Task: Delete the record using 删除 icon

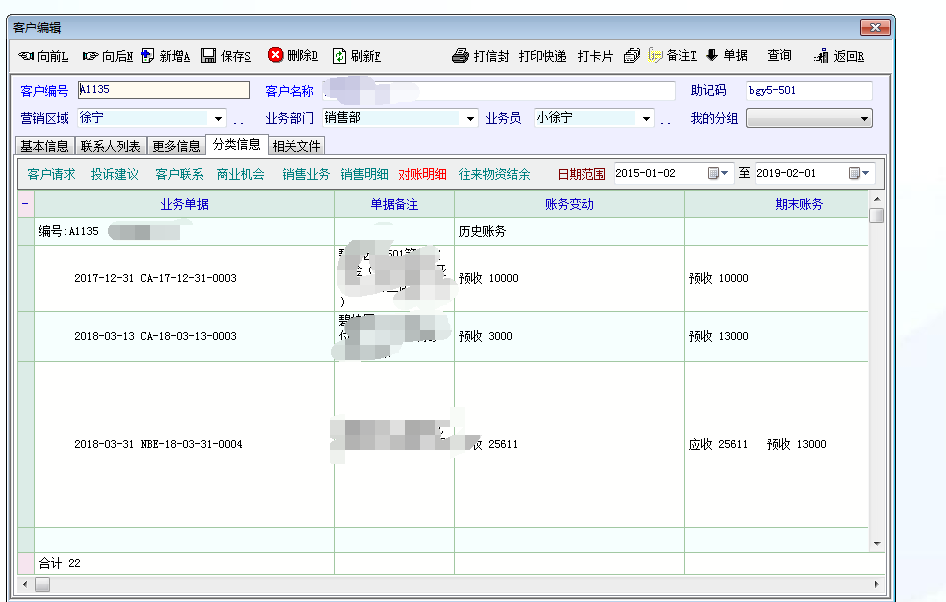Action: tap(276, 56)
